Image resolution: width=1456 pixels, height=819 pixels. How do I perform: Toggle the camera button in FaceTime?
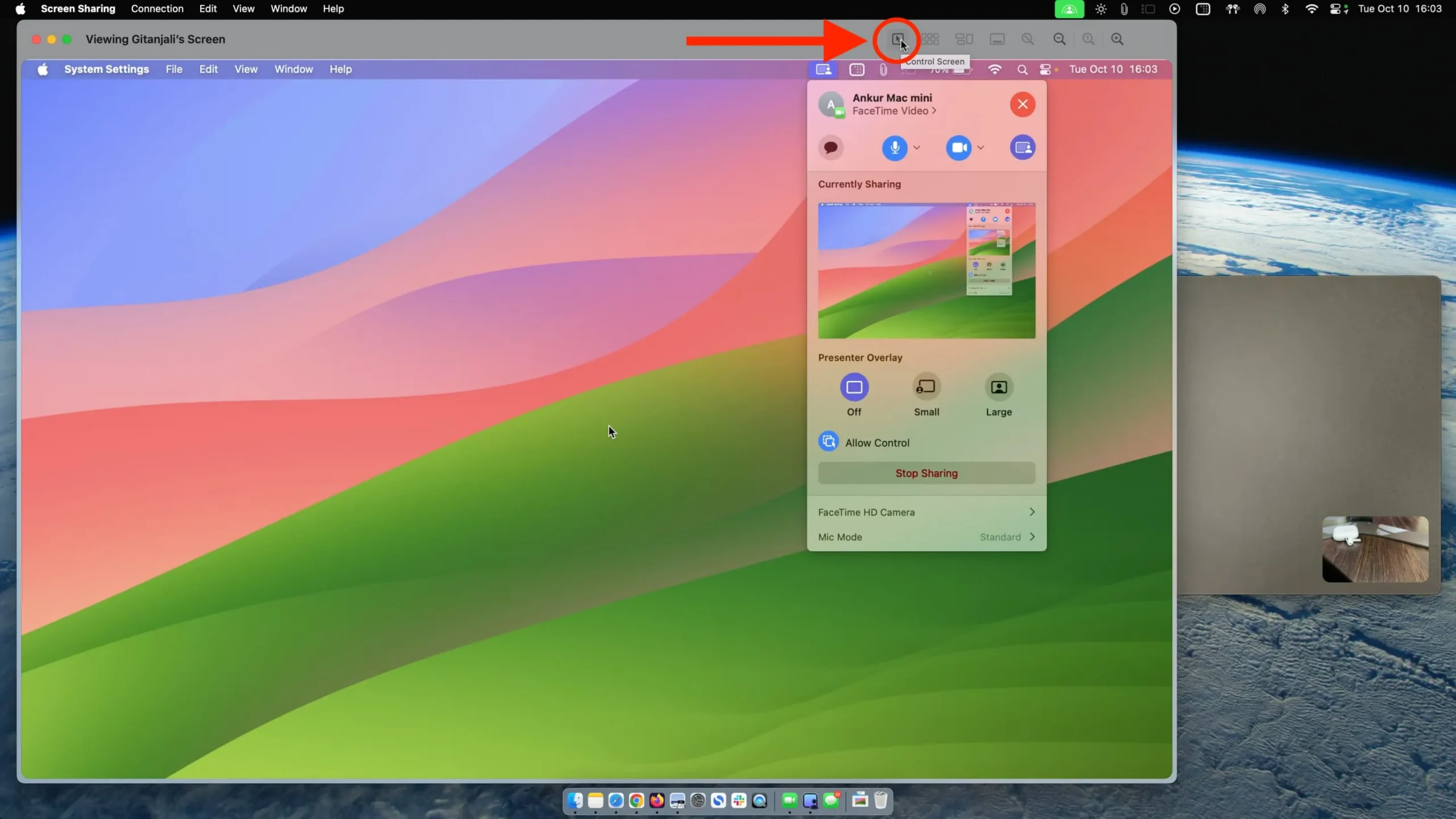coord(958,147)
